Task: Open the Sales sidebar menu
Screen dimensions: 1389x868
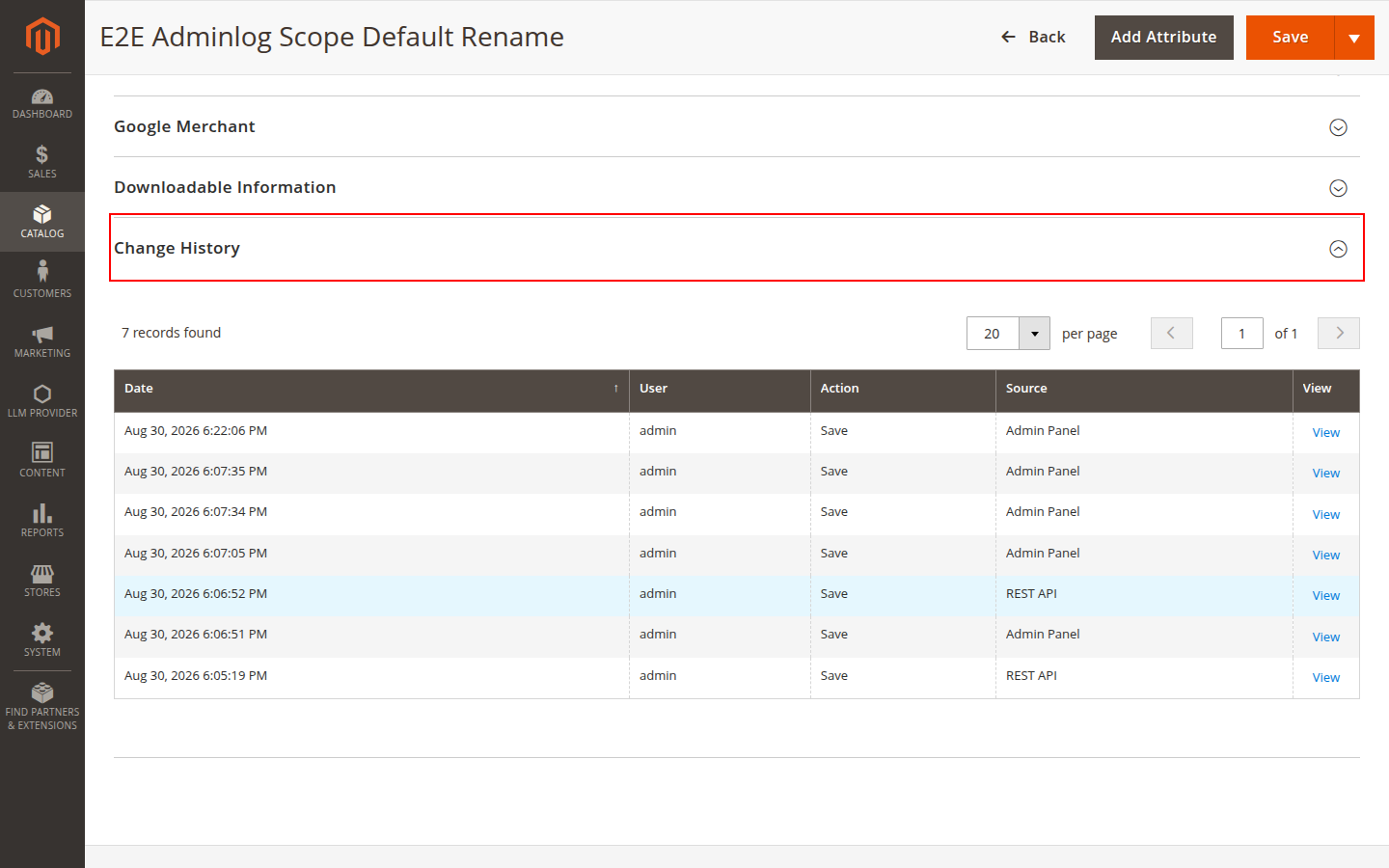Action: [x=42, y=162]
